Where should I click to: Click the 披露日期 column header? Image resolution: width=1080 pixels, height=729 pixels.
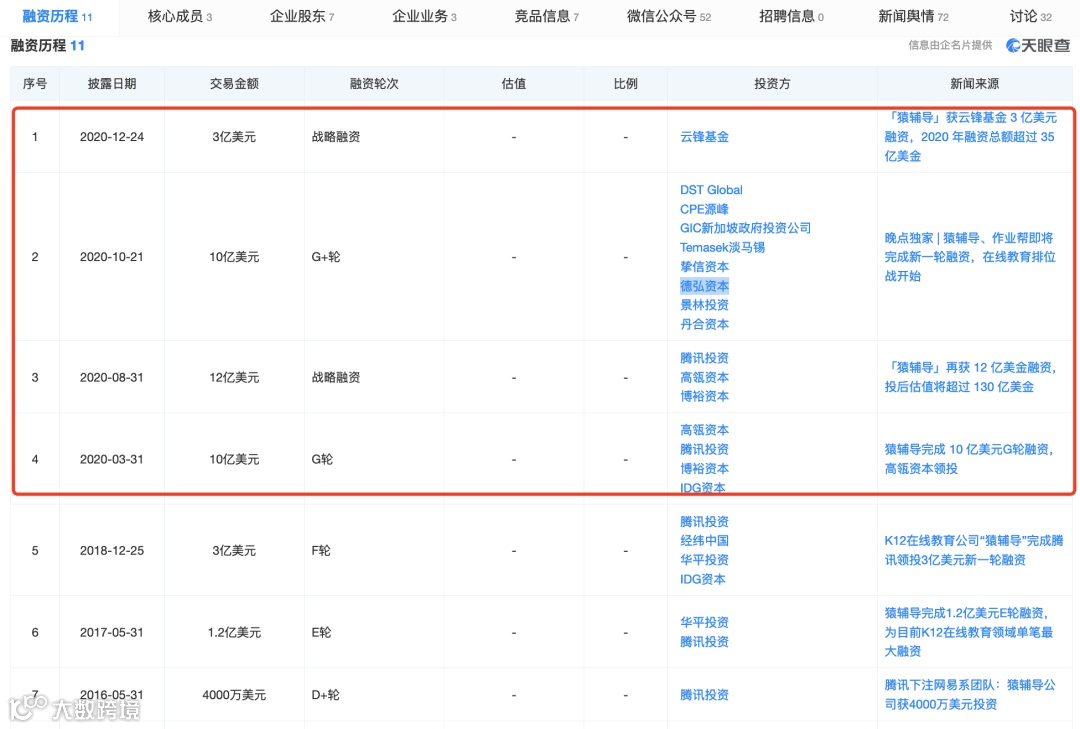click(112, 83)
